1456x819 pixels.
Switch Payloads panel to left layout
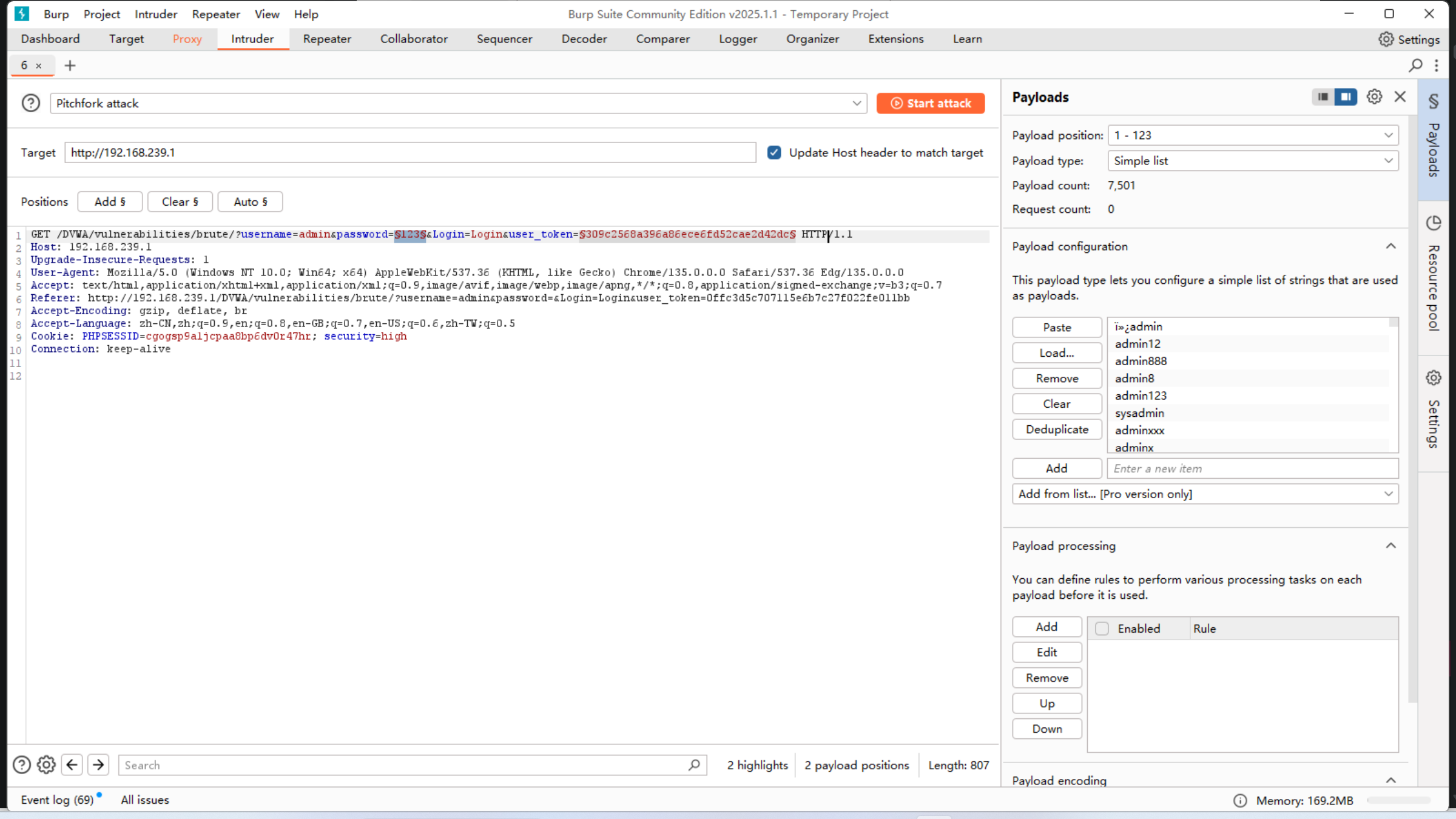click(1323, 97)
